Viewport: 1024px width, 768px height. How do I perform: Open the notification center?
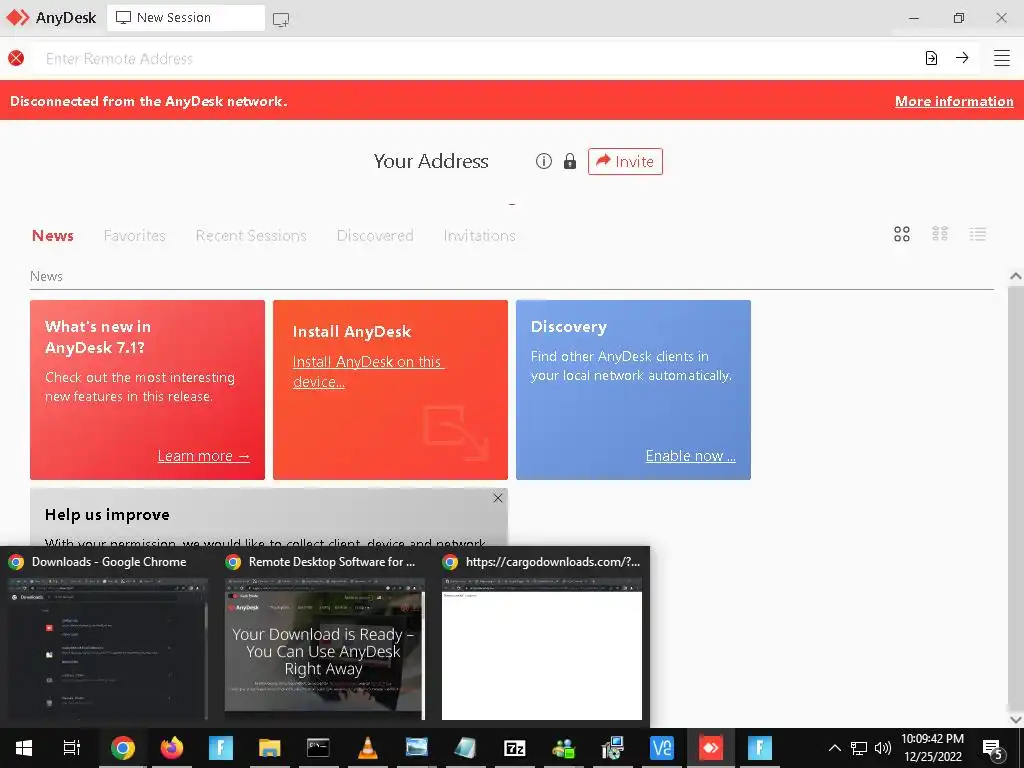tap(993, 748)
